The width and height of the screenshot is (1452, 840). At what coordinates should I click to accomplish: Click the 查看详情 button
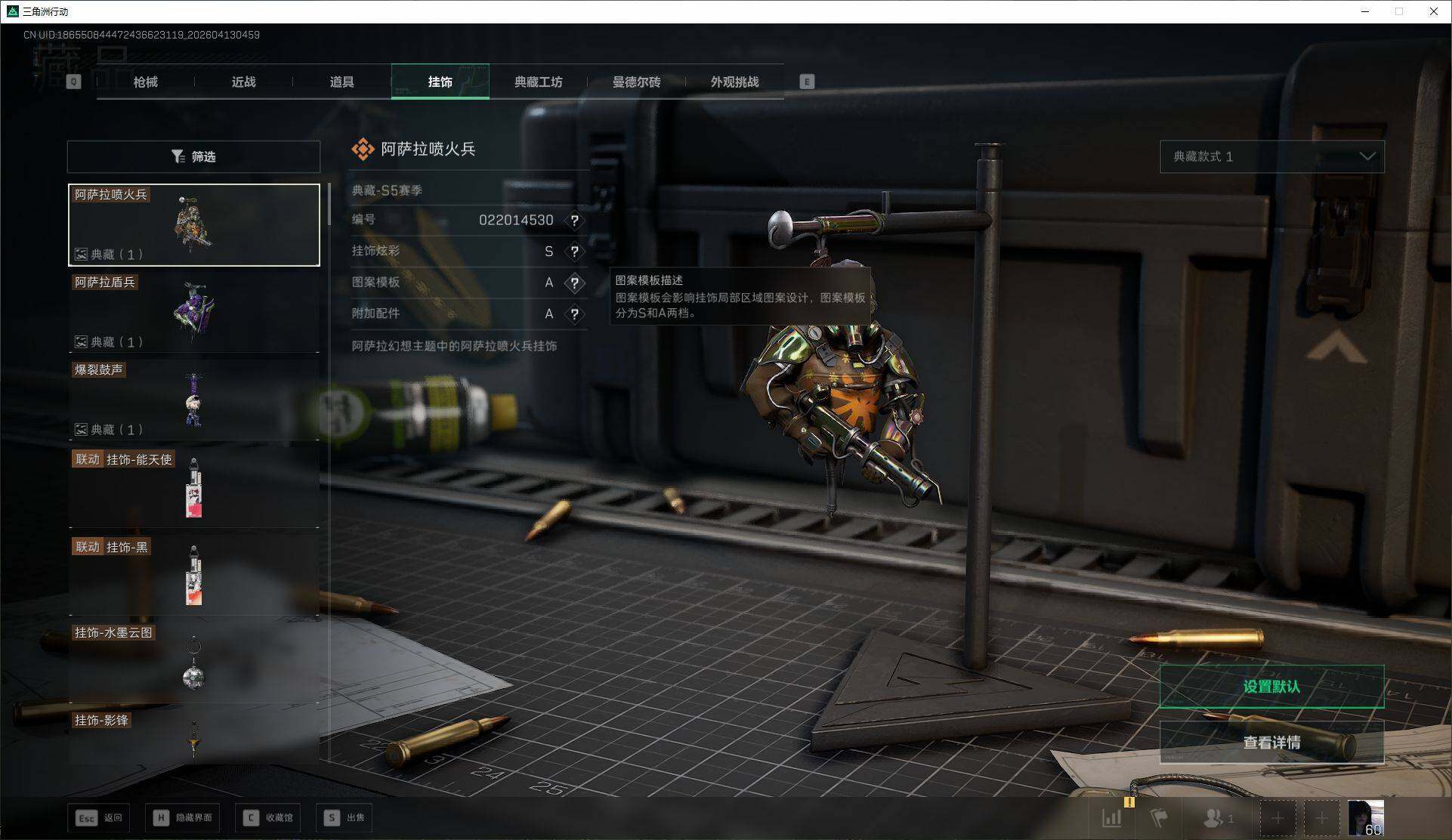click(1271, 742)
